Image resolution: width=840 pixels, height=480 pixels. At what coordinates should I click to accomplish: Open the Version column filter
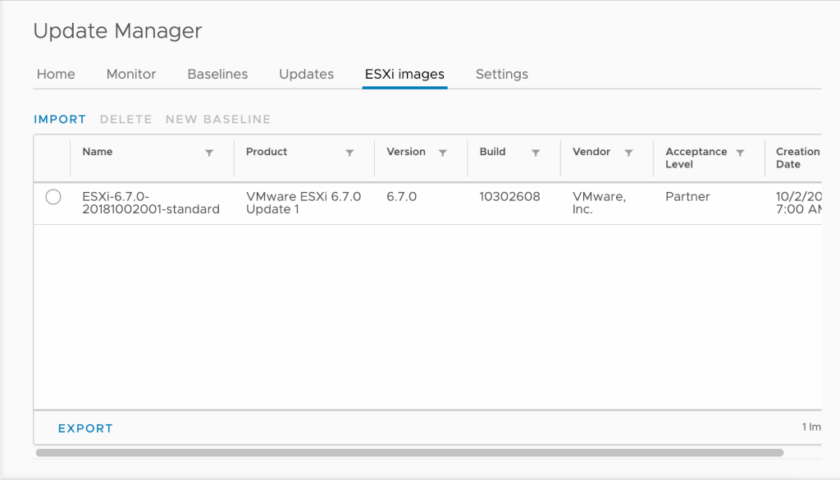(x=443, y=153)
